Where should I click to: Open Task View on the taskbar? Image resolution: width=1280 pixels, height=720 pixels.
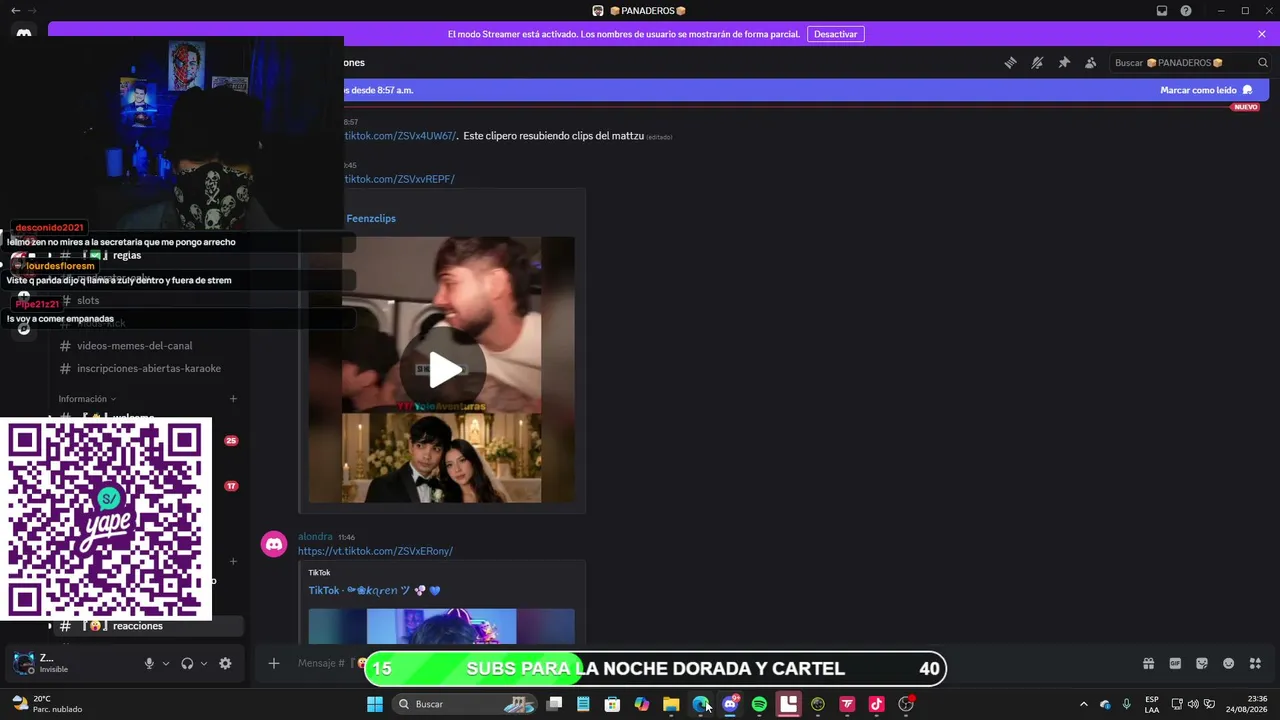tap(555, 704)
